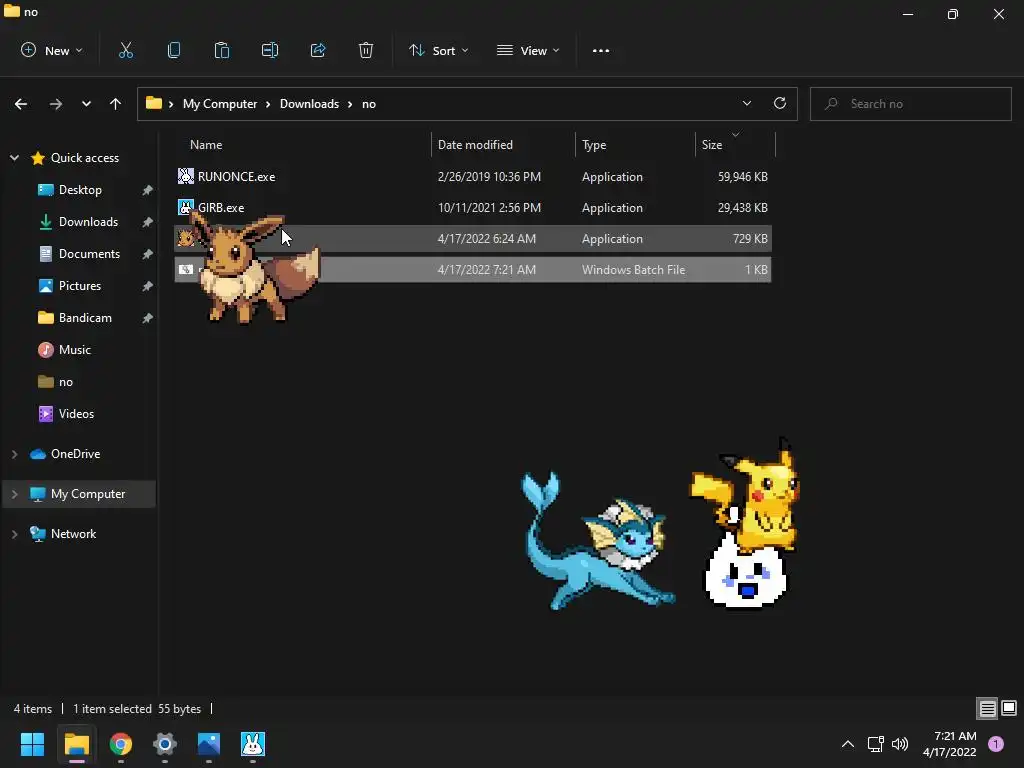
Task: Open the notification badge in tray
Action: tap(996, 744)
